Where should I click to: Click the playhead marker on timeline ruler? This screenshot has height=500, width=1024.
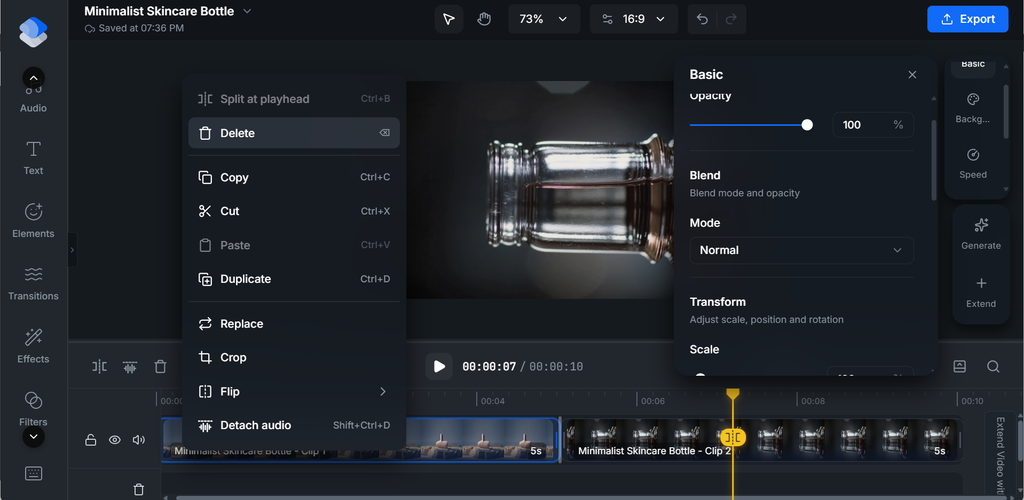pyautogui.click(x=733, y=394)
